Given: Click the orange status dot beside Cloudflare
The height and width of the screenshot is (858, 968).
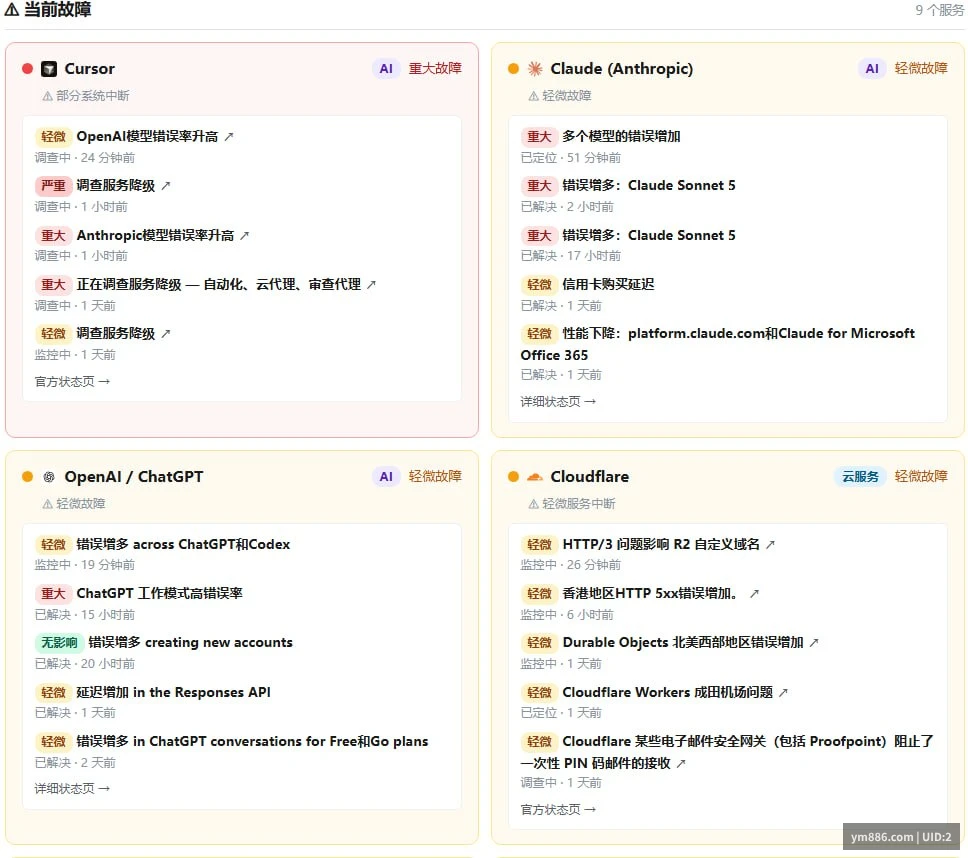Looking at the screenshot, I should [x=513, y=477].
